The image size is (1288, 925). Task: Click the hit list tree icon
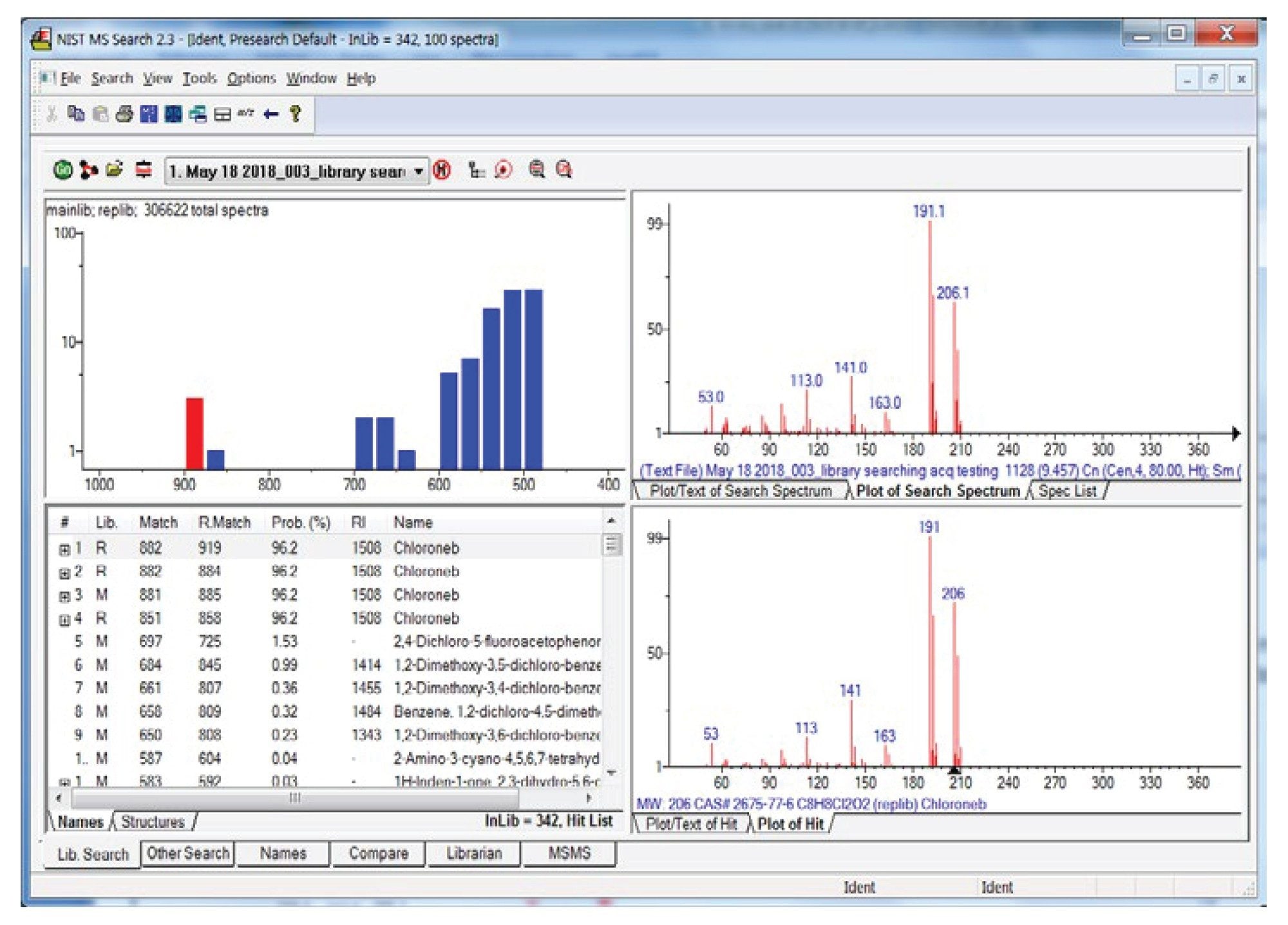pyautogui.click(x=476, y=170)
